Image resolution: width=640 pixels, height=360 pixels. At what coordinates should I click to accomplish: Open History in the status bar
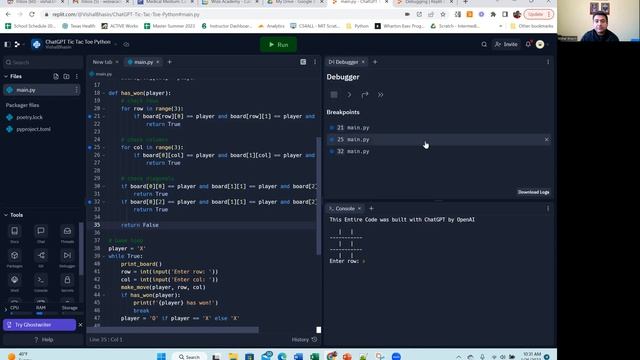tap(304, 340)
